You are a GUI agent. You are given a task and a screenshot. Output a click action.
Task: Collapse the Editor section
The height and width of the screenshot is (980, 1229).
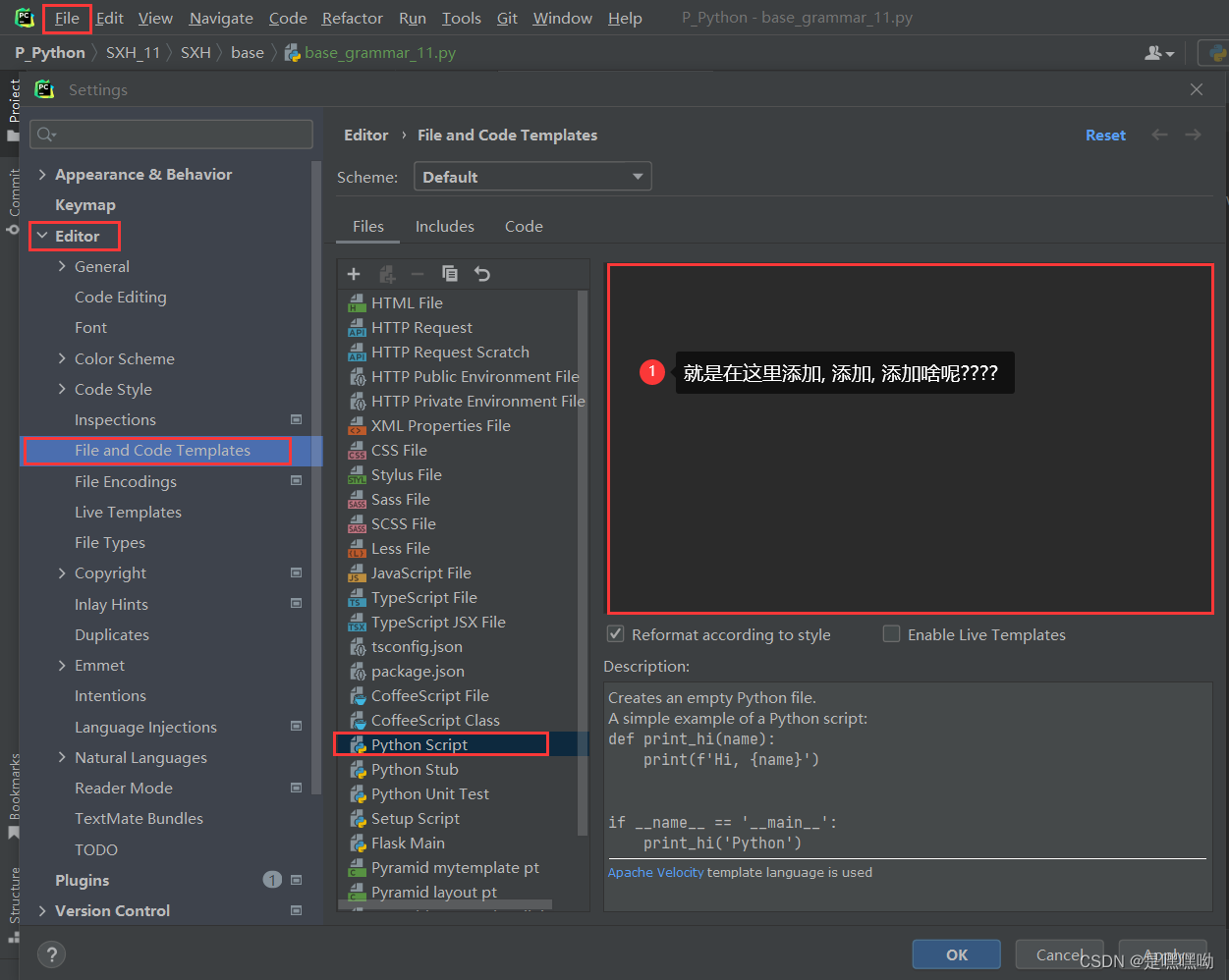pyautogui.click(x=42, y=236)
